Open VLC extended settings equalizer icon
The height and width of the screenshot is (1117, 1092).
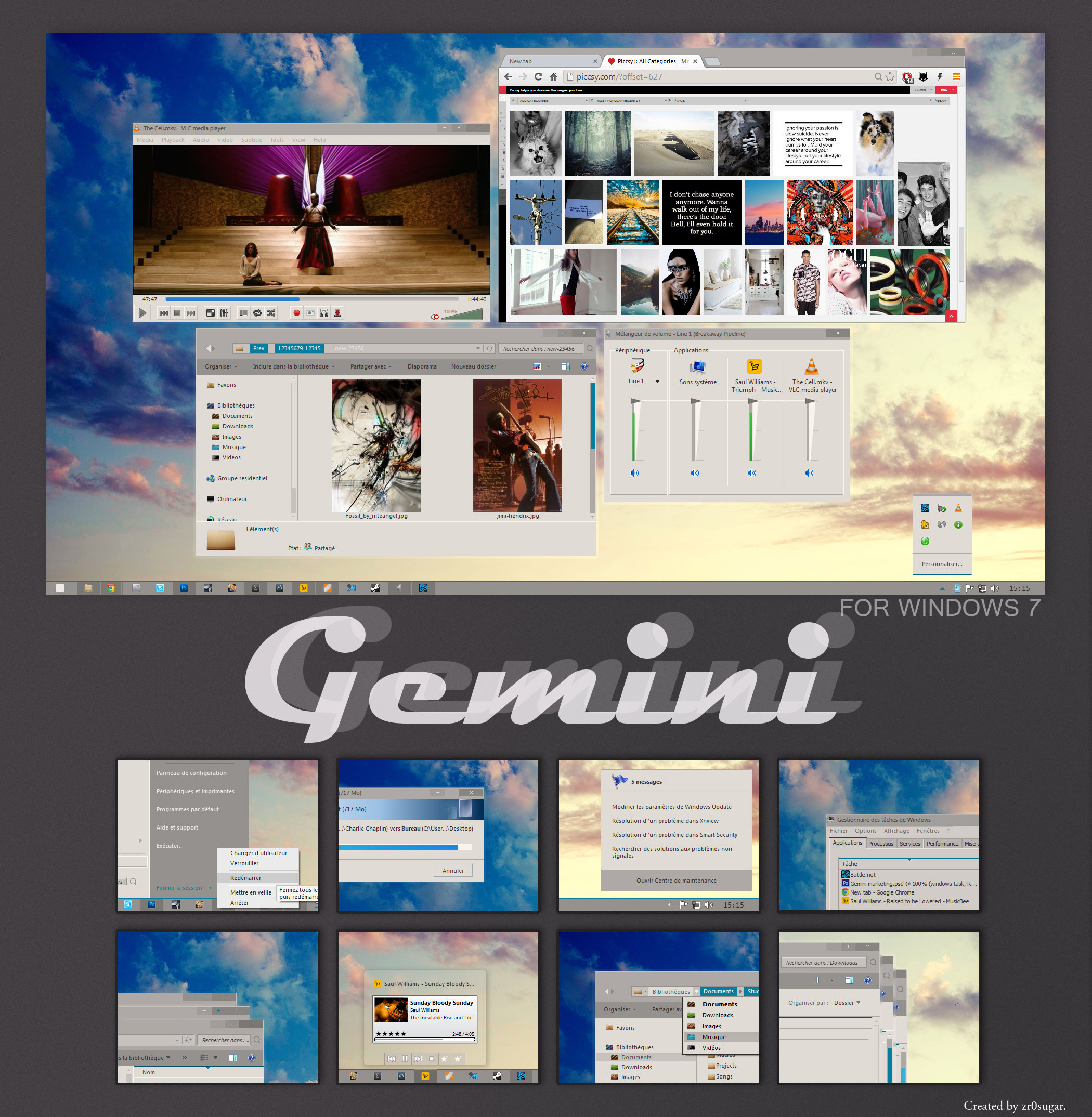point(224,313)
